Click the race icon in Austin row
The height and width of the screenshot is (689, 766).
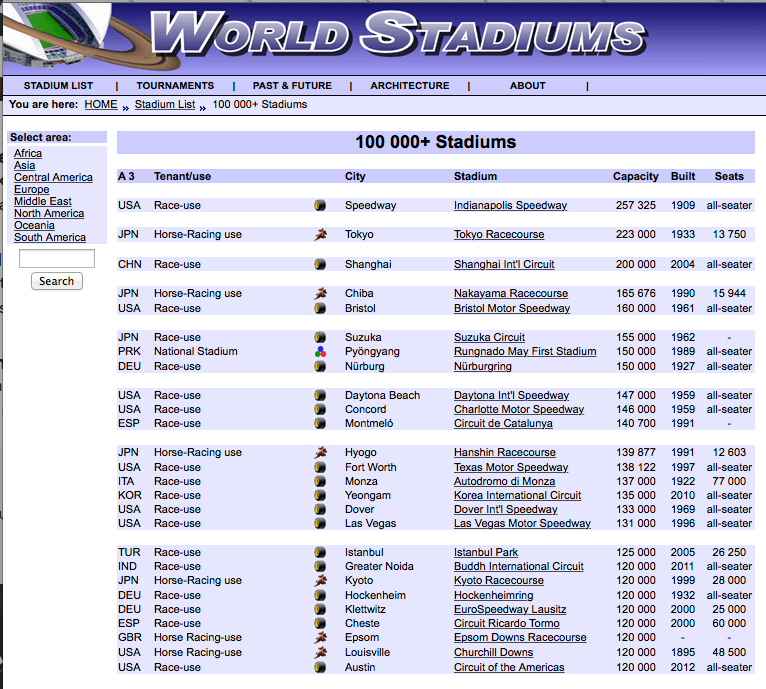(320, 667)
